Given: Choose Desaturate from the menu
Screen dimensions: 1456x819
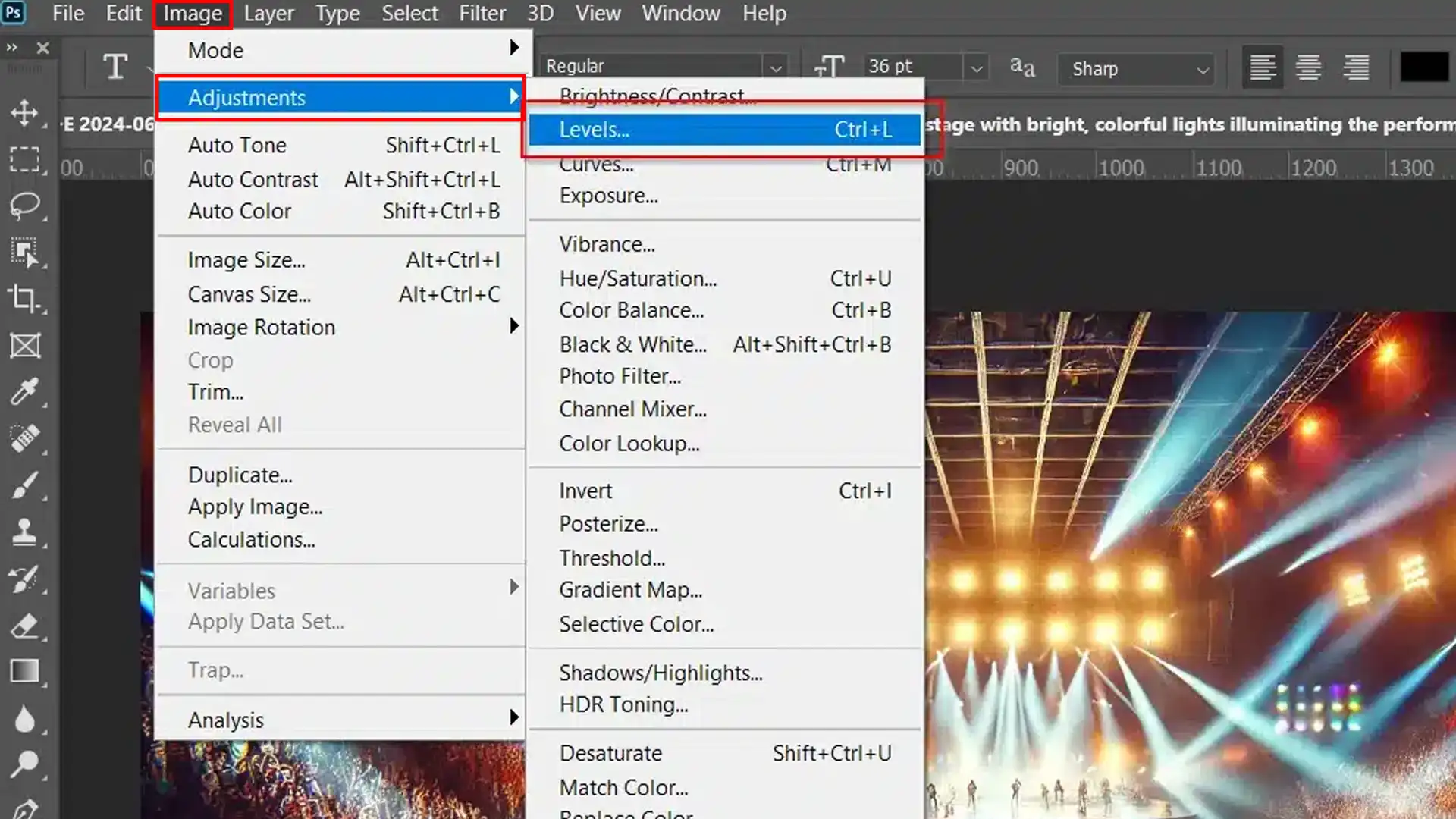Looking at the screenshot, I should tap(725, 753).
